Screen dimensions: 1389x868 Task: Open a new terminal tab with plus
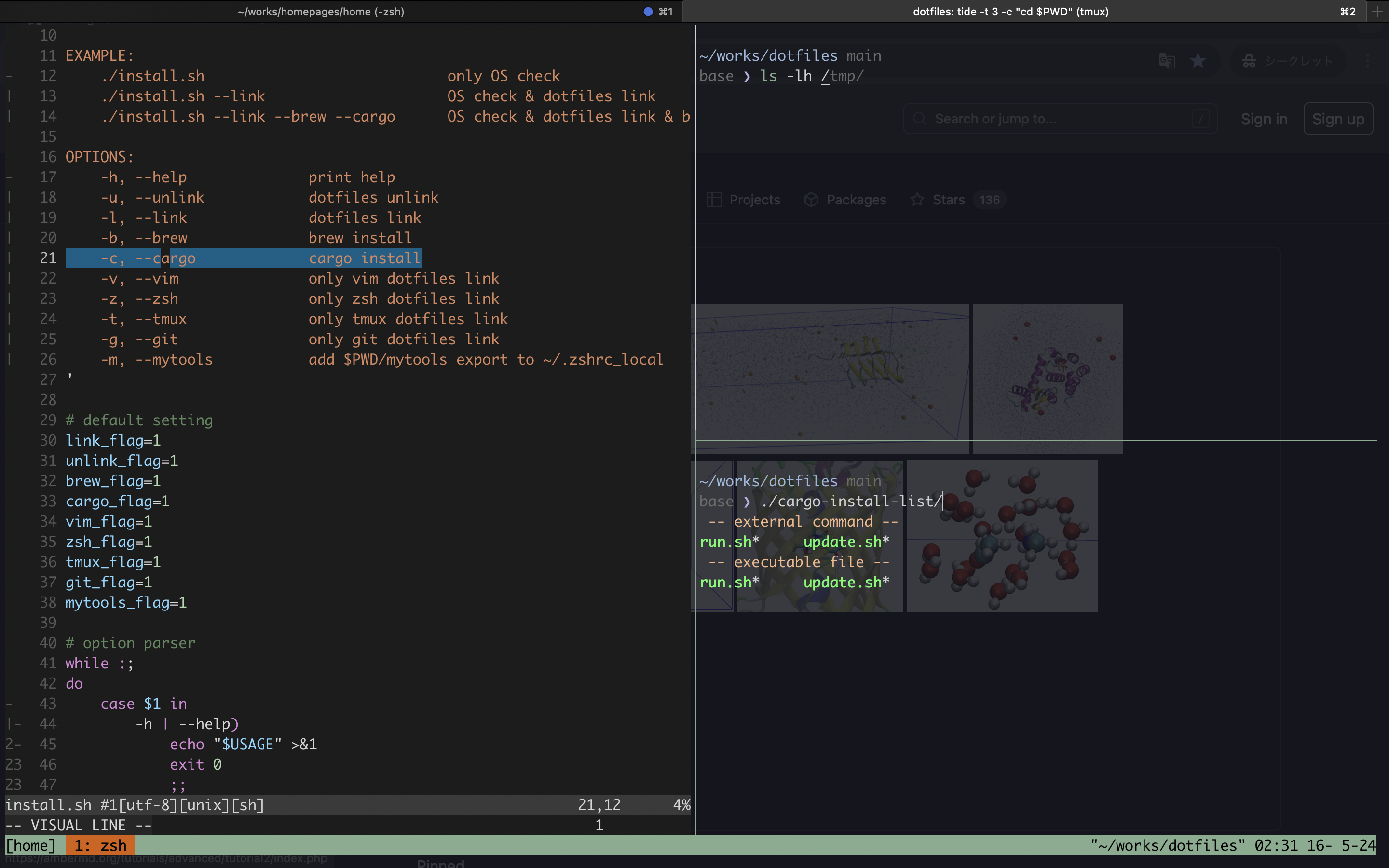1377,12
